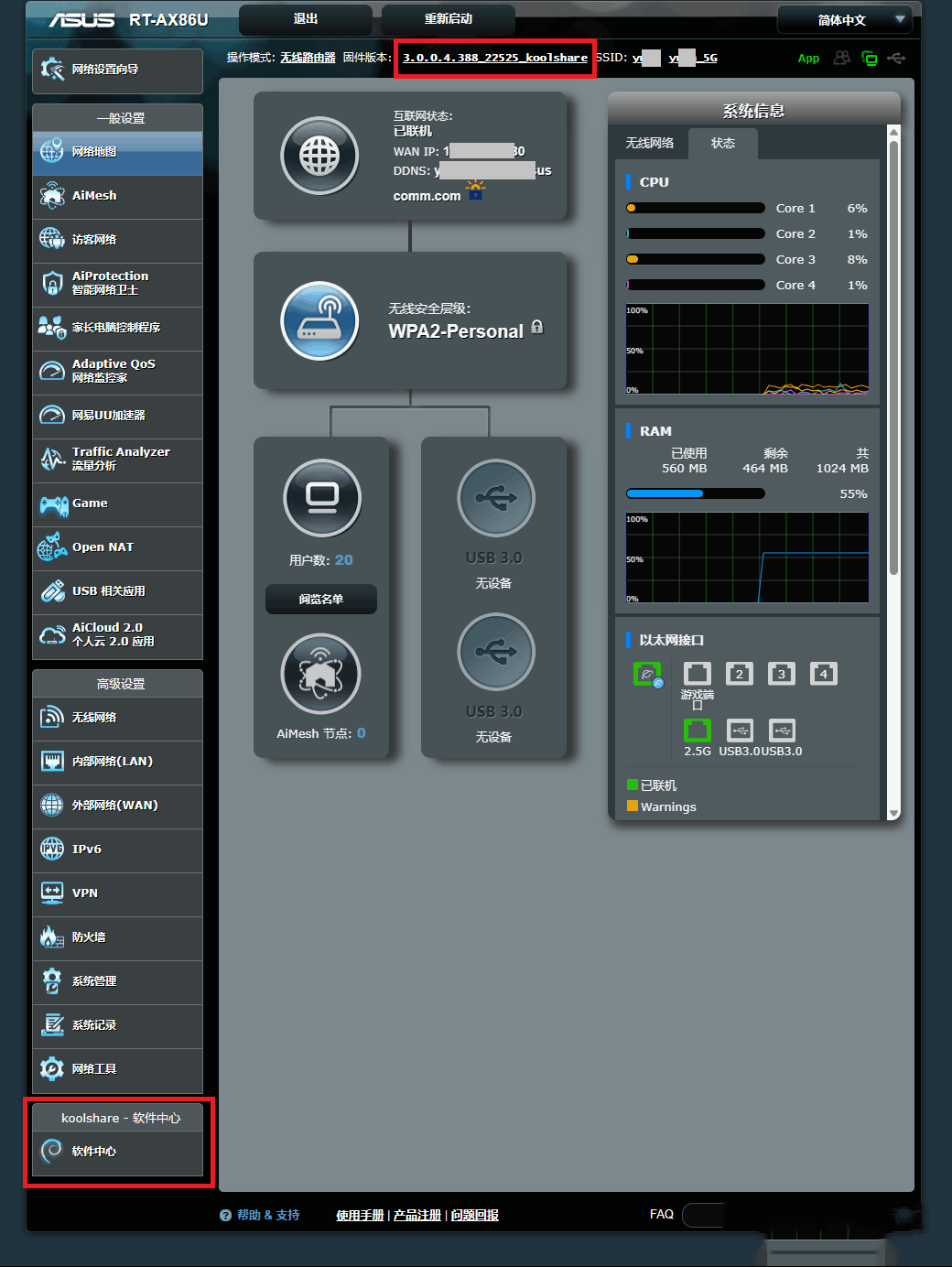
Task: Click the 5G SSID link
Action: 693,58
